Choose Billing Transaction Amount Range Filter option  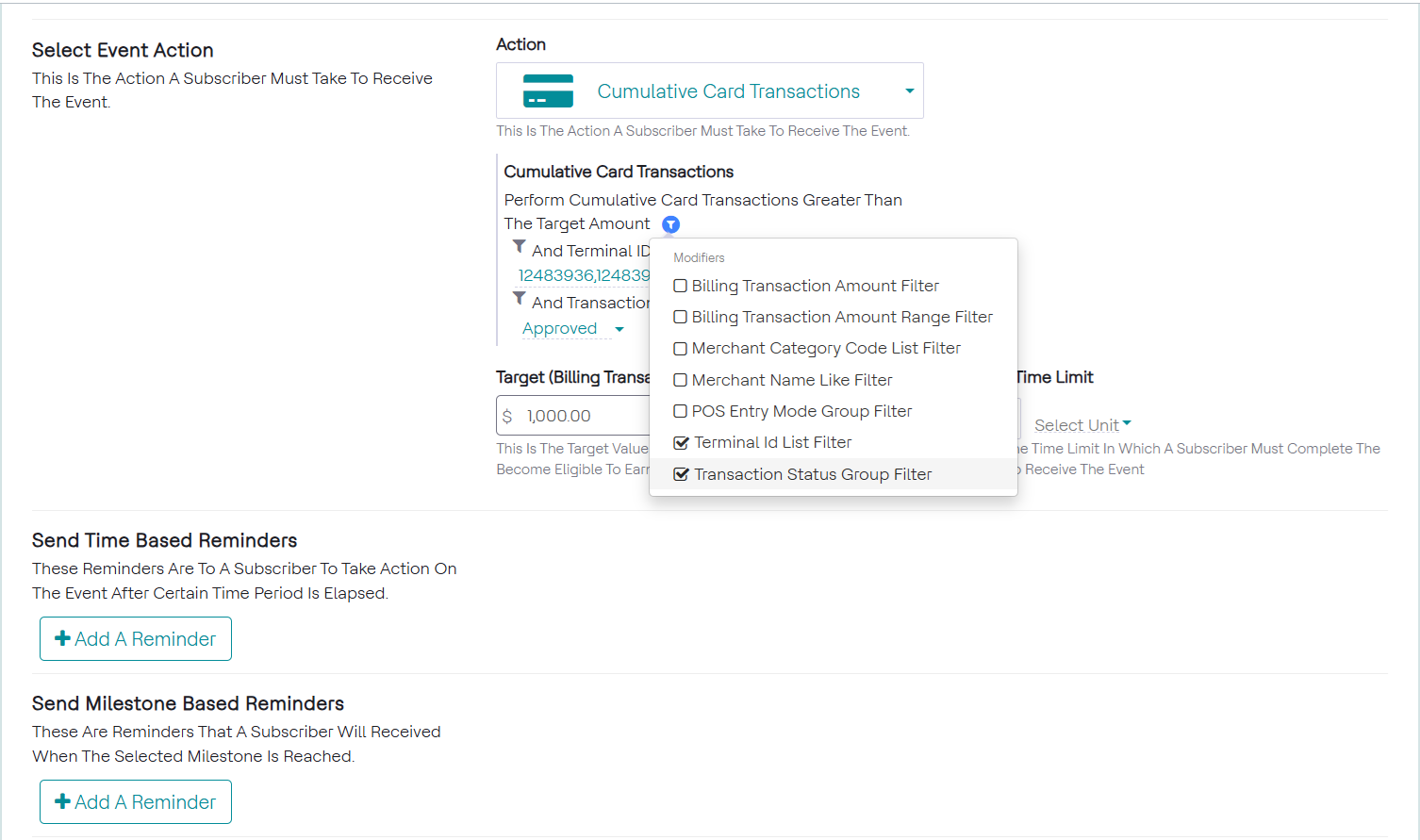coord(841,317)
